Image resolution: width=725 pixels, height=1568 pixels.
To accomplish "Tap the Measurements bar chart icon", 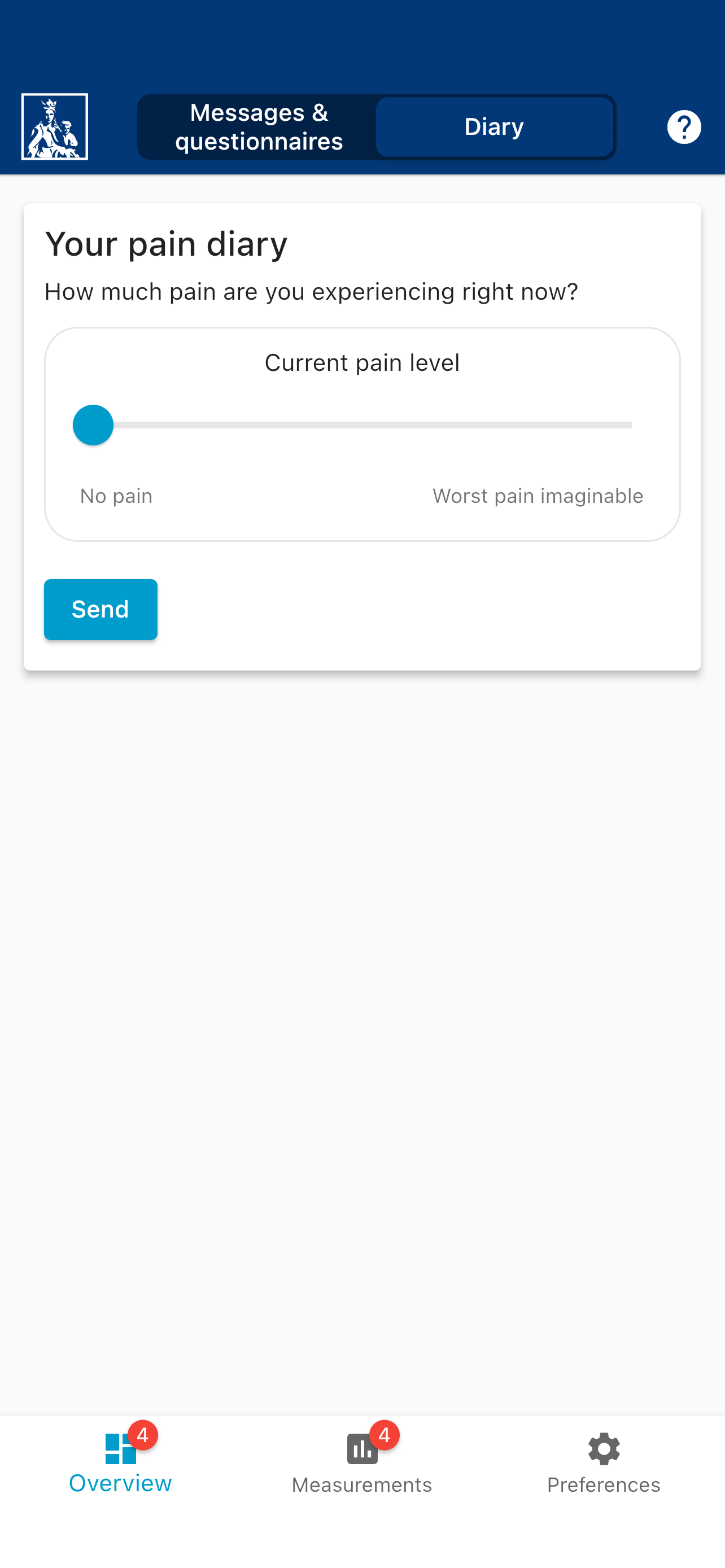I will (362, 1449).
